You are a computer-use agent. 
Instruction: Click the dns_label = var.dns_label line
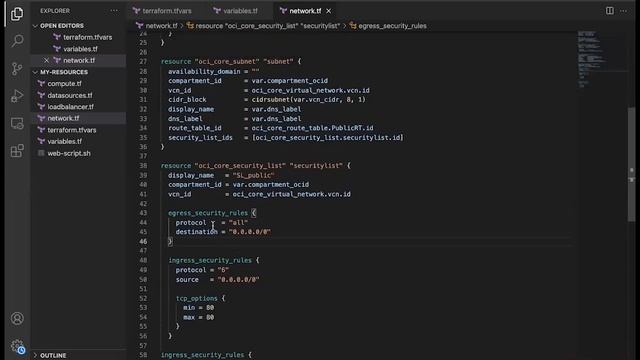point(235,119)
